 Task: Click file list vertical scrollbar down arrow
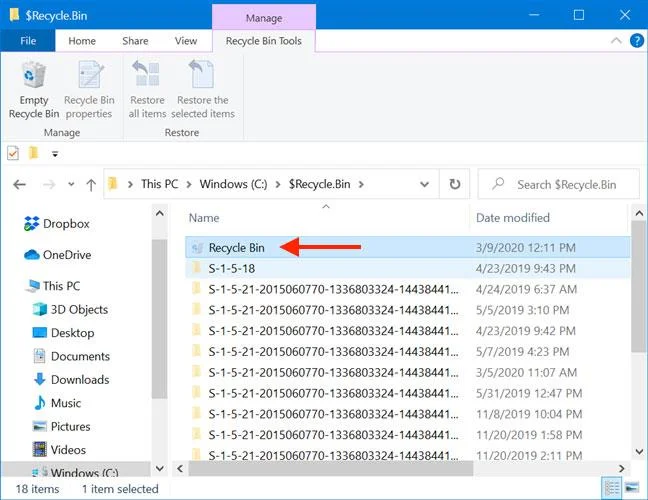[639, 451]
